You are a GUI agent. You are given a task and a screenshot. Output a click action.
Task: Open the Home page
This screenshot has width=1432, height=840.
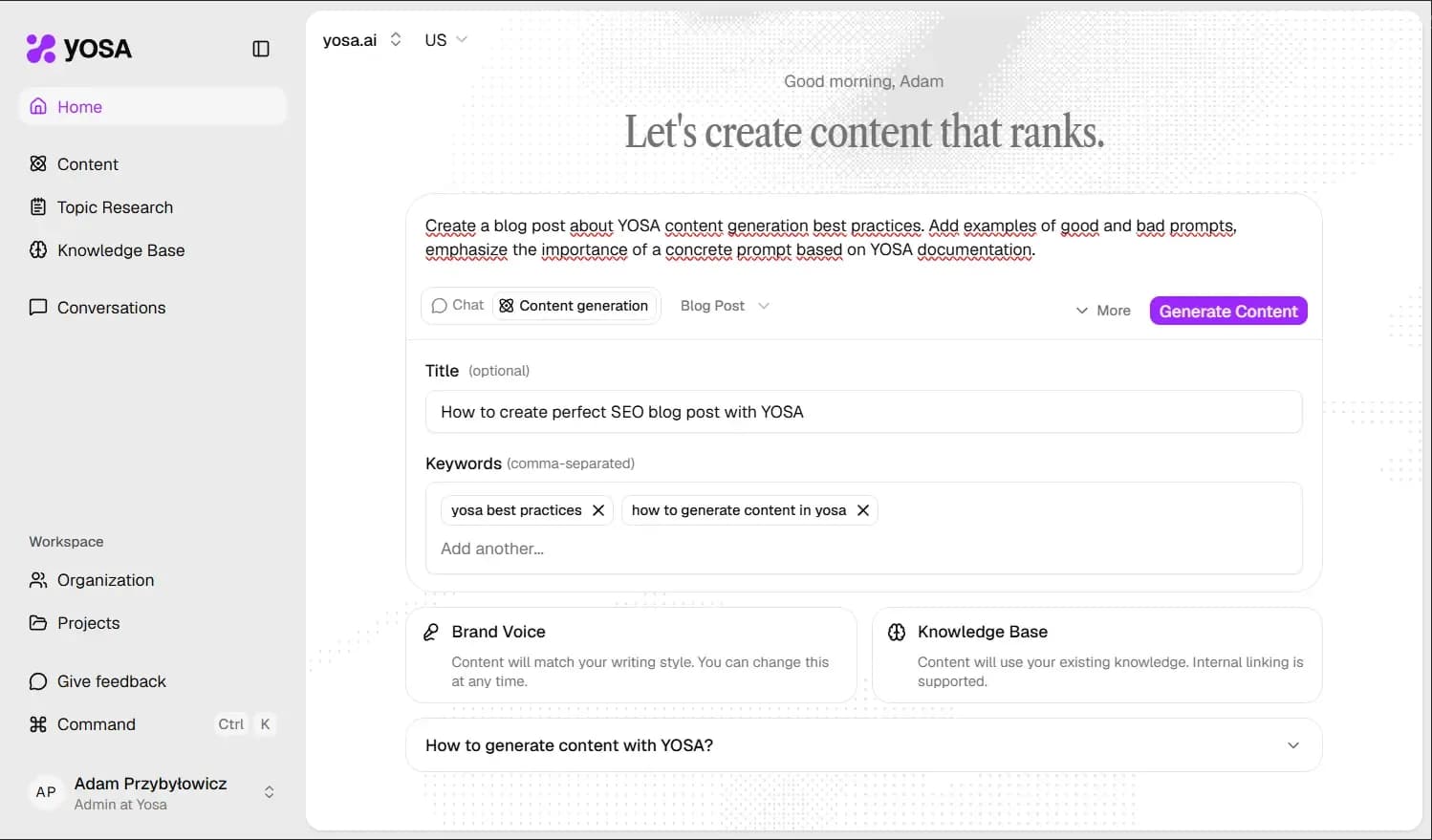pyautogui.click(x=153, y=107)
